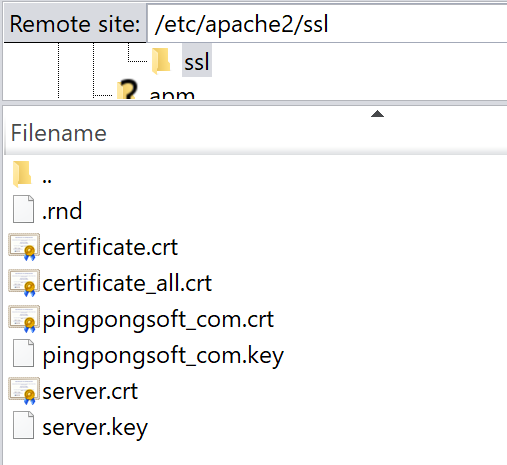Viewport: 507px width, 465px height.
Task: Select the ssl folder in tree
Action: pyautogui.click(x=197, y=61)
